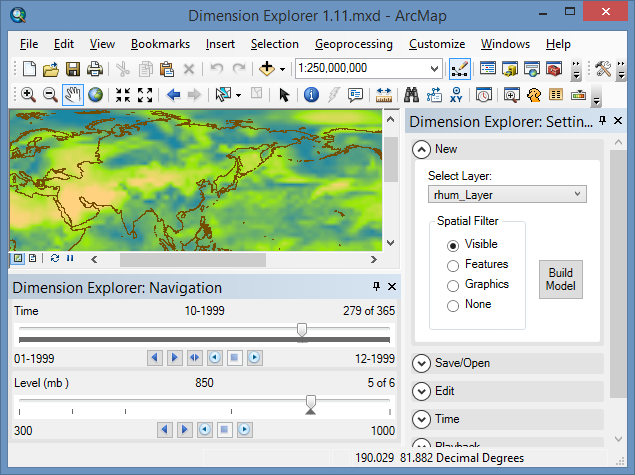
Task: Switch to data view button
Action: tap(18, 258)
